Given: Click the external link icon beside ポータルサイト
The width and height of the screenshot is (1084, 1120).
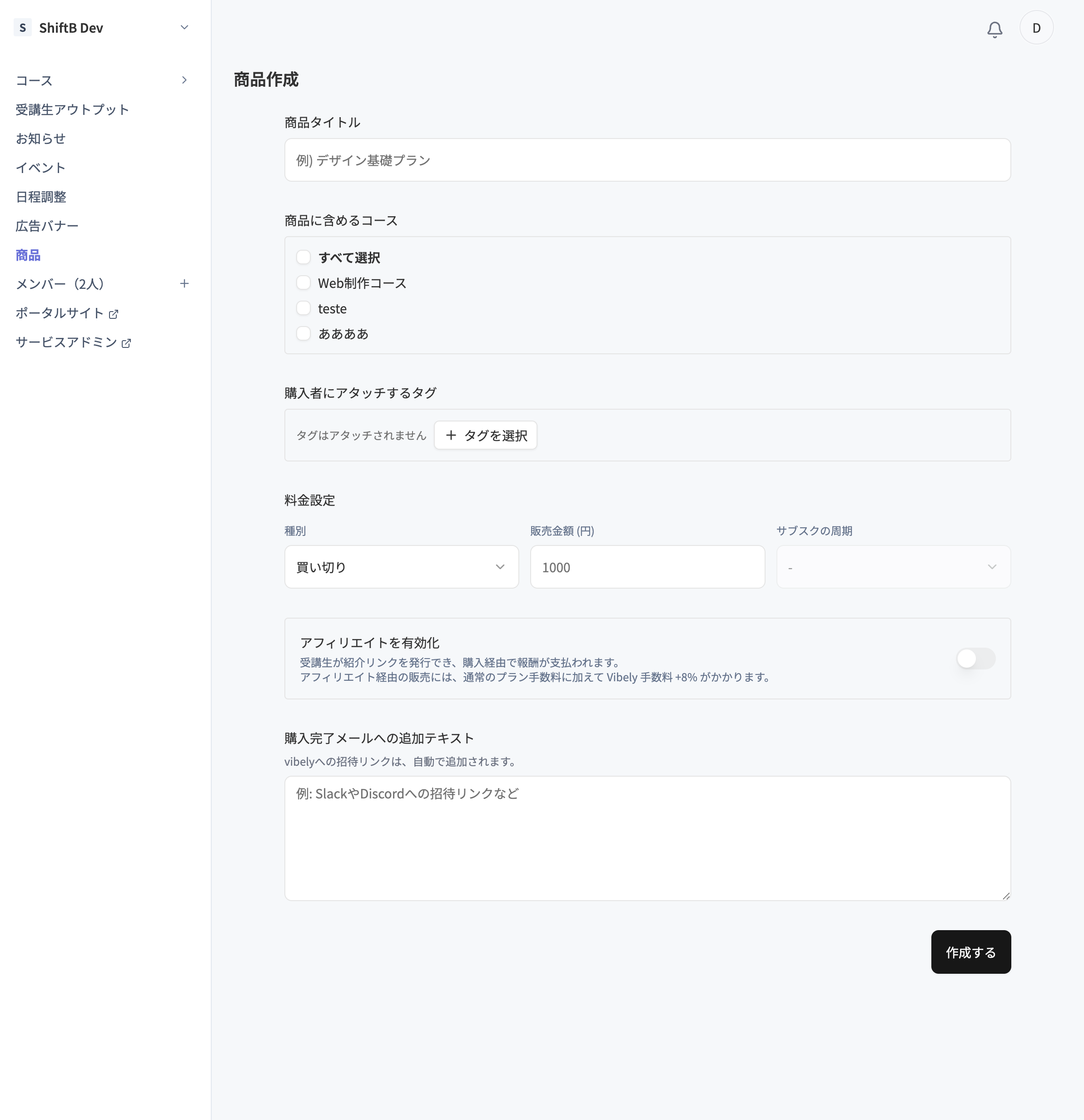Looking at the screenshot, I should [x=113, y=314].
